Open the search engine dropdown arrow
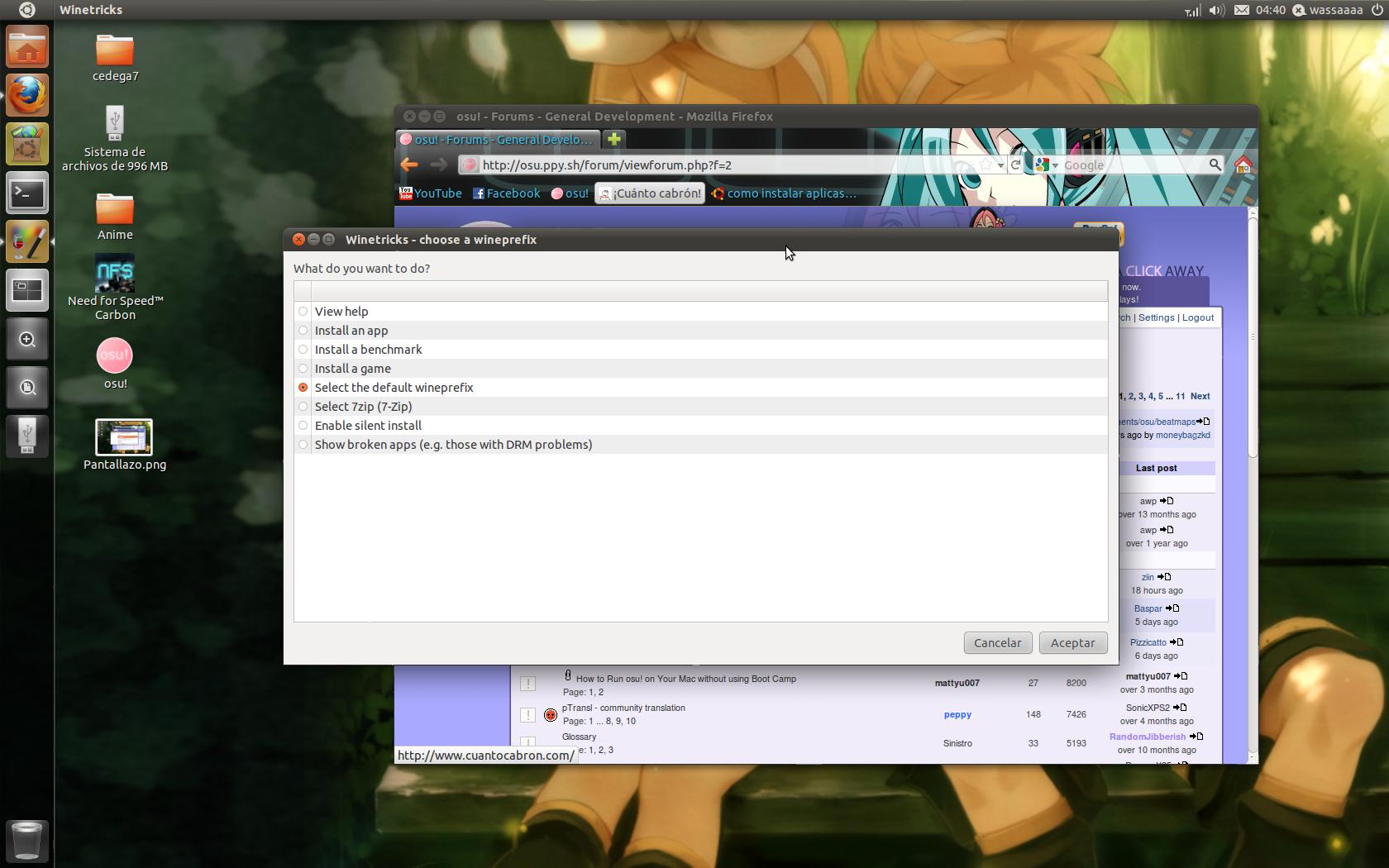1389x868 pixels. [x=1055, y=165]
